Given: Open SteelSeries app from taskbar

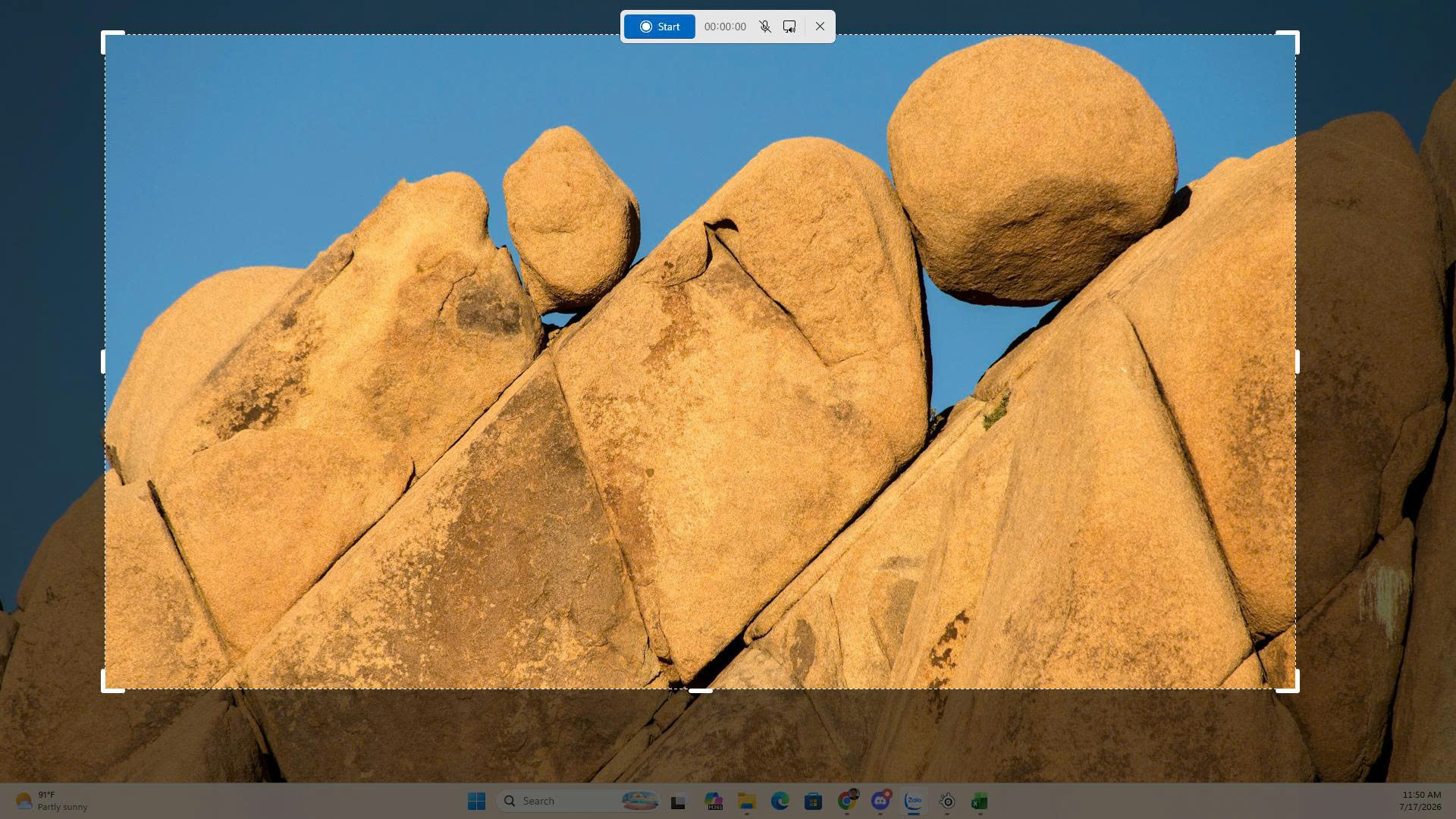Looking at the screenshot, I should pyautogui.click(x=946, y=801).
